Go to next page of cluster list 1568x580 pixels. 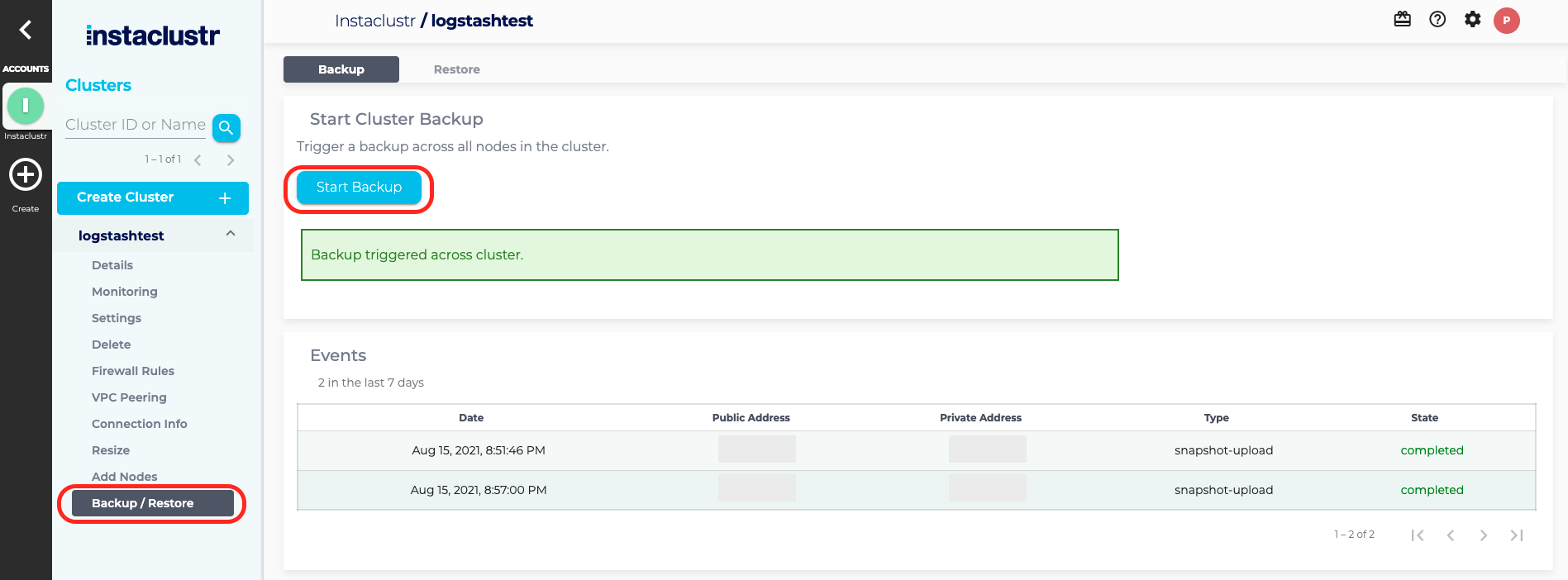click(x=231, y=160)
